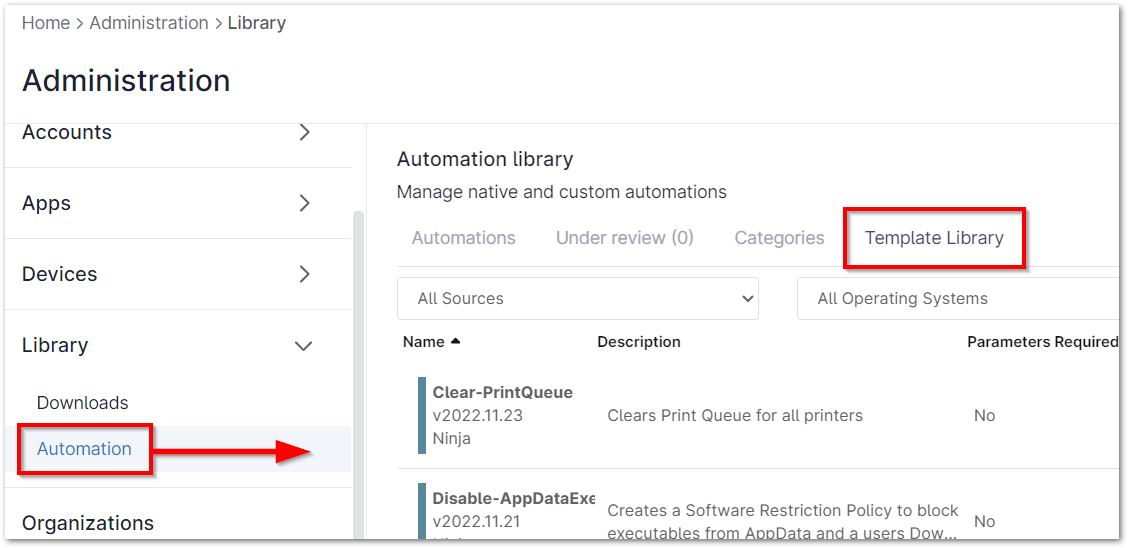The height and width of the screenshot is (548, 1128).
Task: Go to the Template Library tab
Action: tap(934, 238)
